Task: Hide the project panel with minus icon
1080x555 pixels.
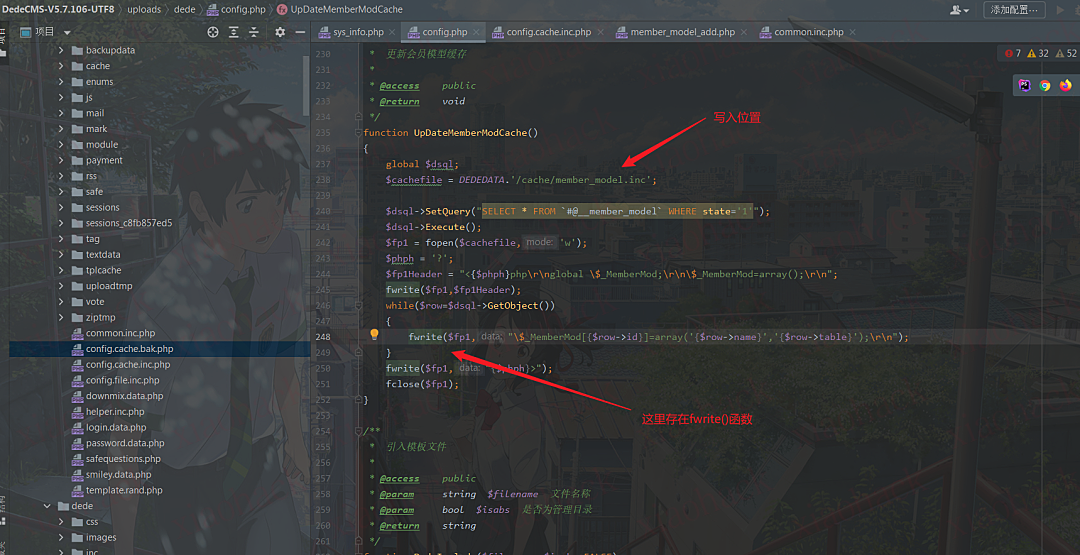Action: (x=300, y=32)
